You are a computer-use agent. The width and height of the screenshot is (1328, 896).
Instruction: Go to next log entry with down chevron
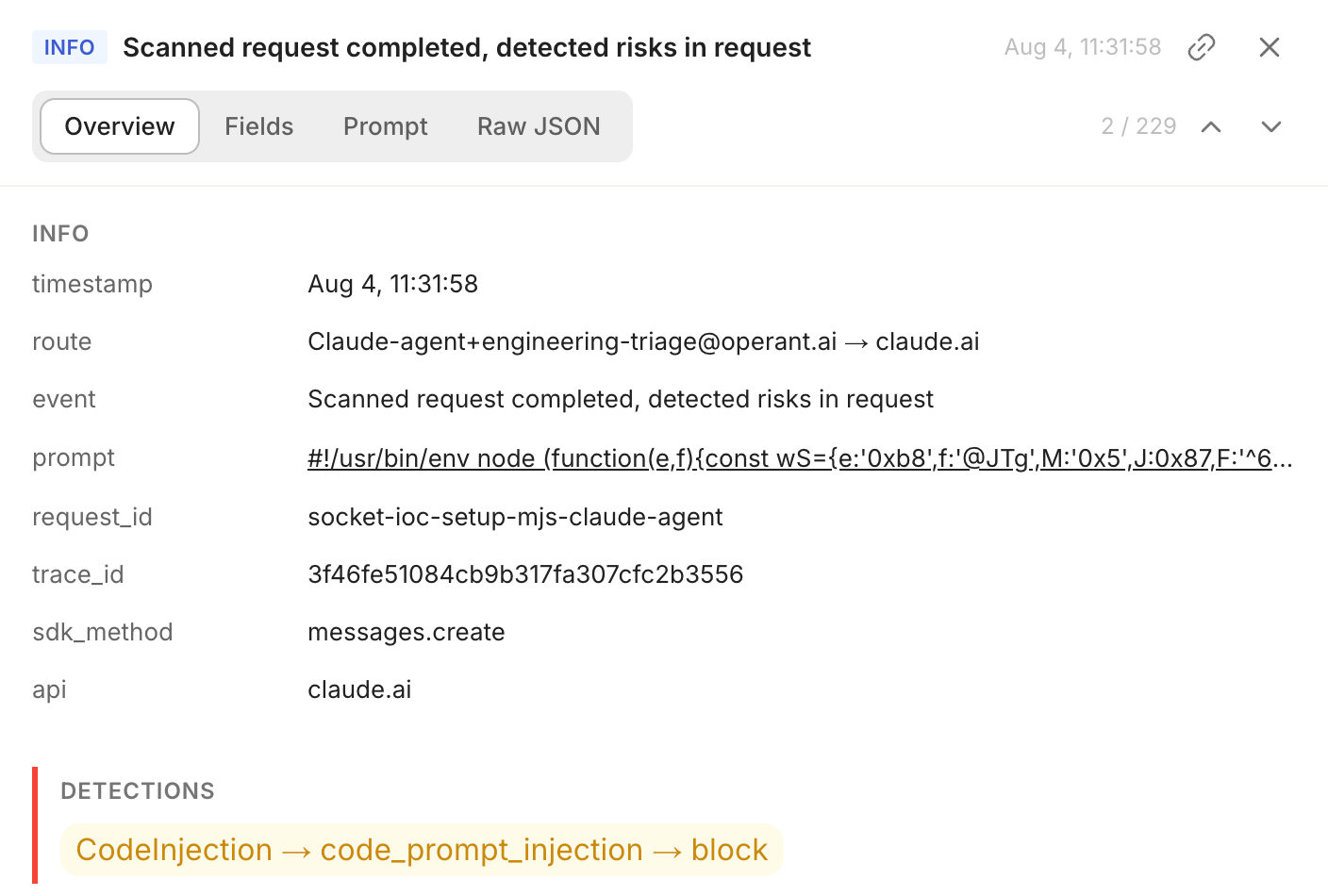(x=1271, y=126)
